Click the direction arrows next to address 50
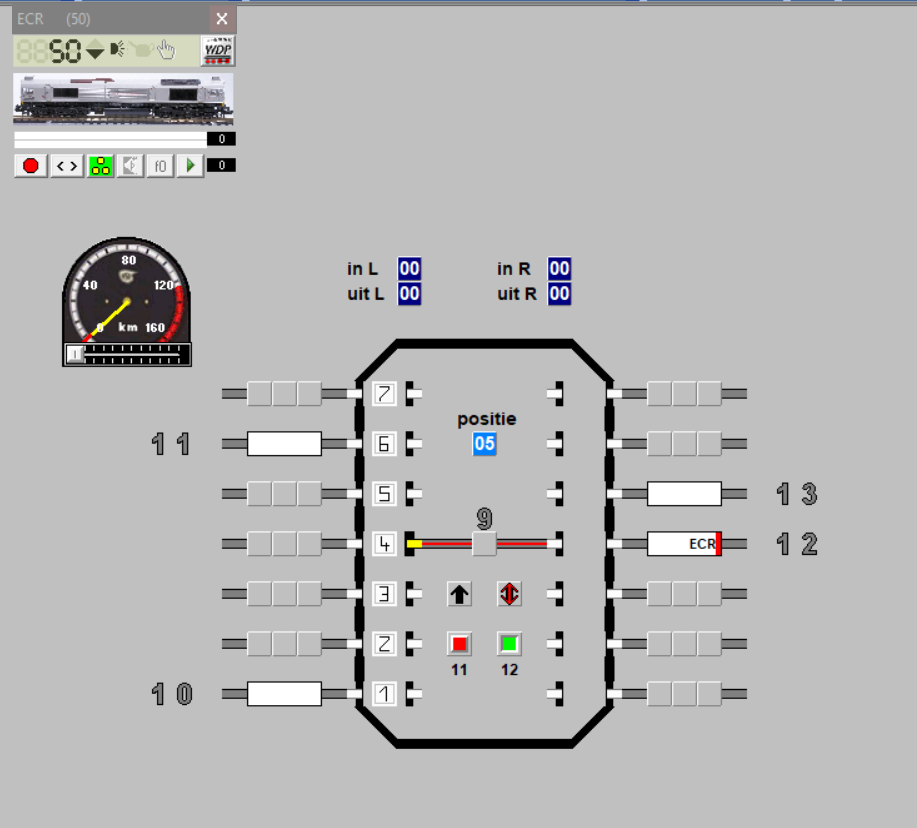Screen dimensions: 917x828 tap(95, 50)
